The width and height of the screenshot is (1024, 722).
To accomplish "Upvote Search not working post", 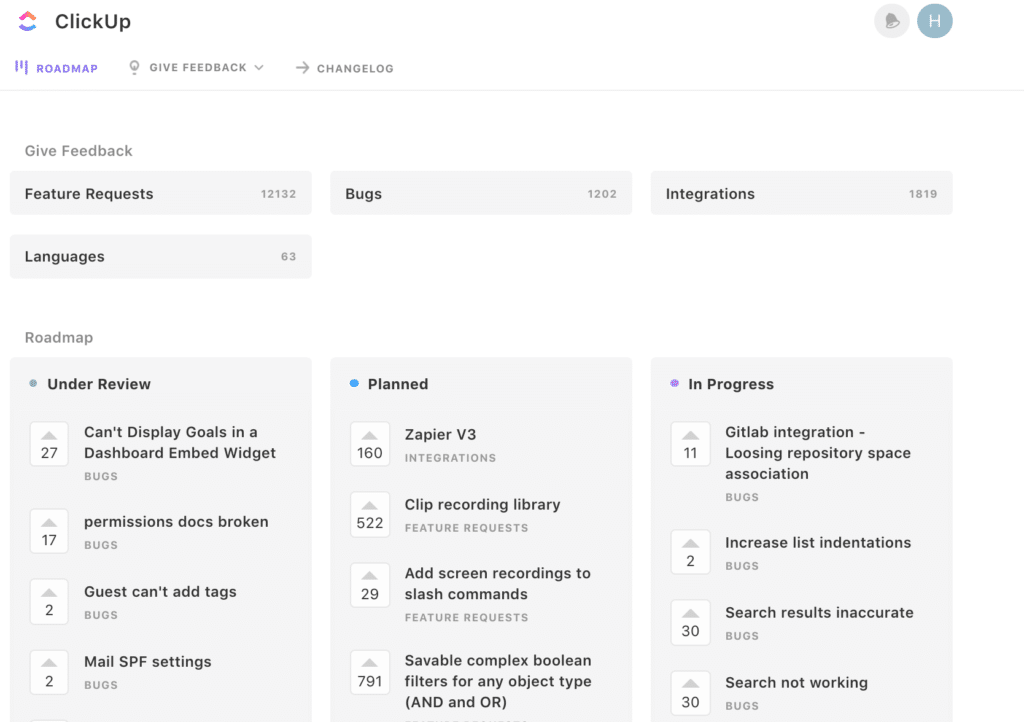I will [x=690, y=693].
